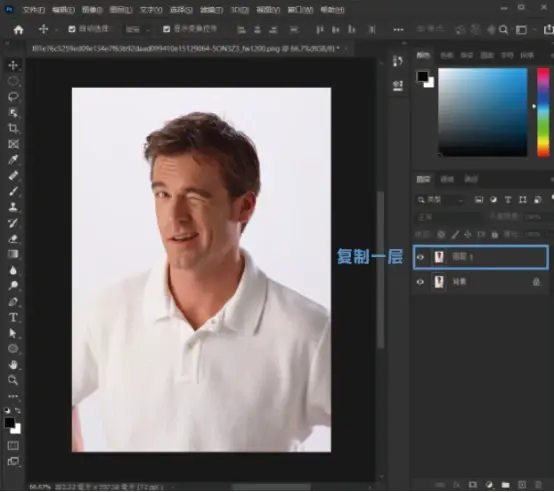554x492 pixels.
Task: Select the Zoom tool in the toolbox
Action: coord(13,380)
